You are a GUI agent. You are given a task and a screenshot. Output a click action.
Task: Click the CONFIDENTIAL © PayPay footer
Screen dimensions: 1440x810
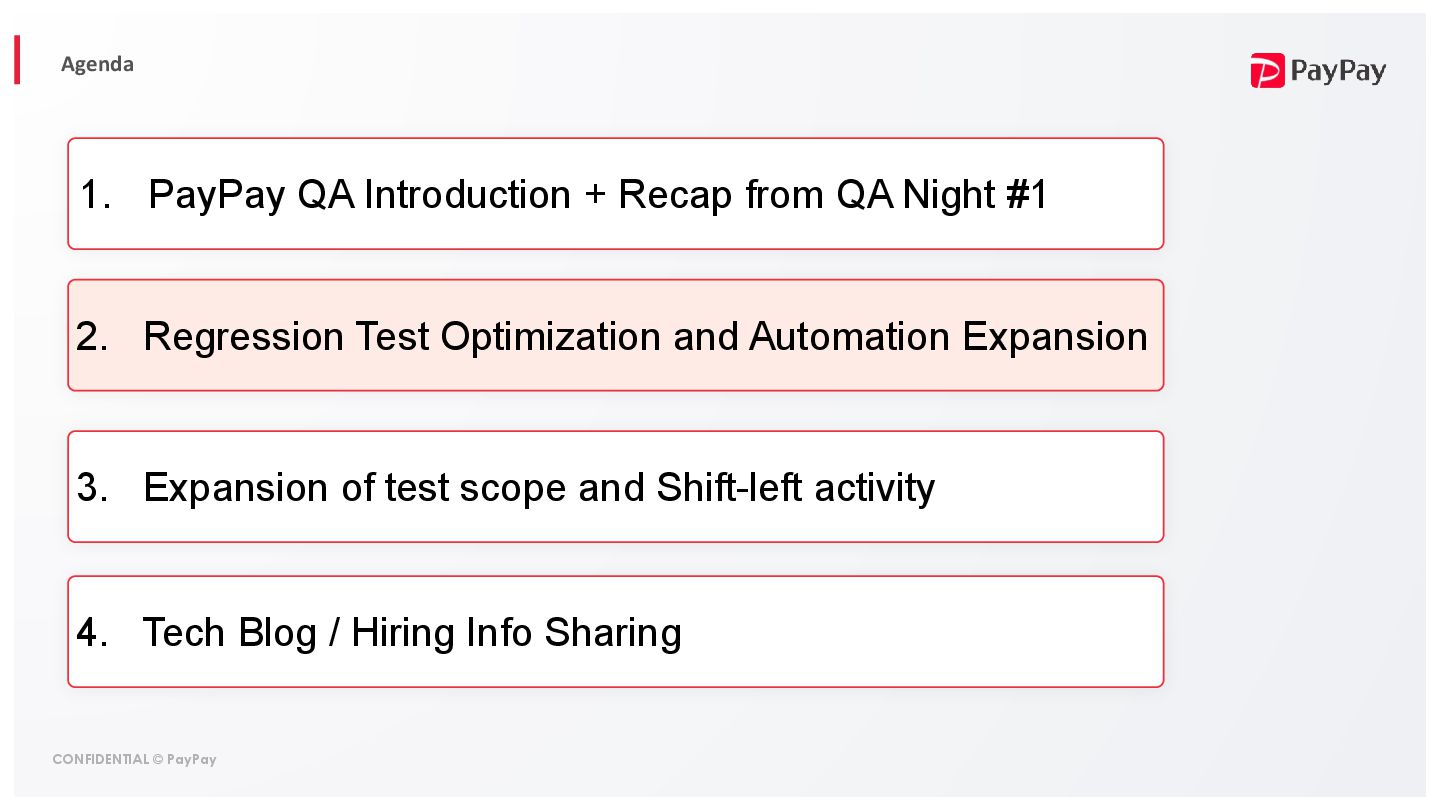(134, 759)
